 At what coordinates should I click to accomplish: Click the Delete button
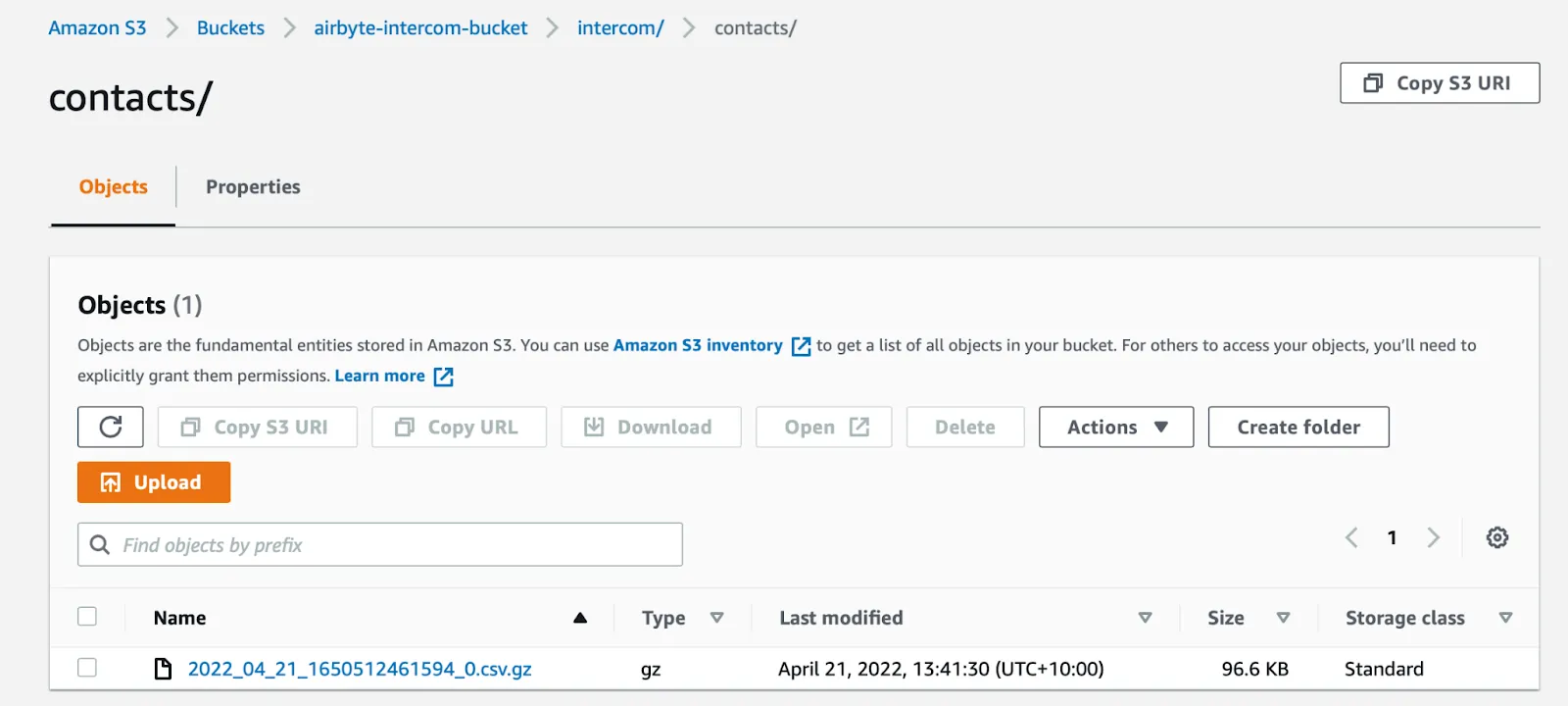(x=965, y=427)
